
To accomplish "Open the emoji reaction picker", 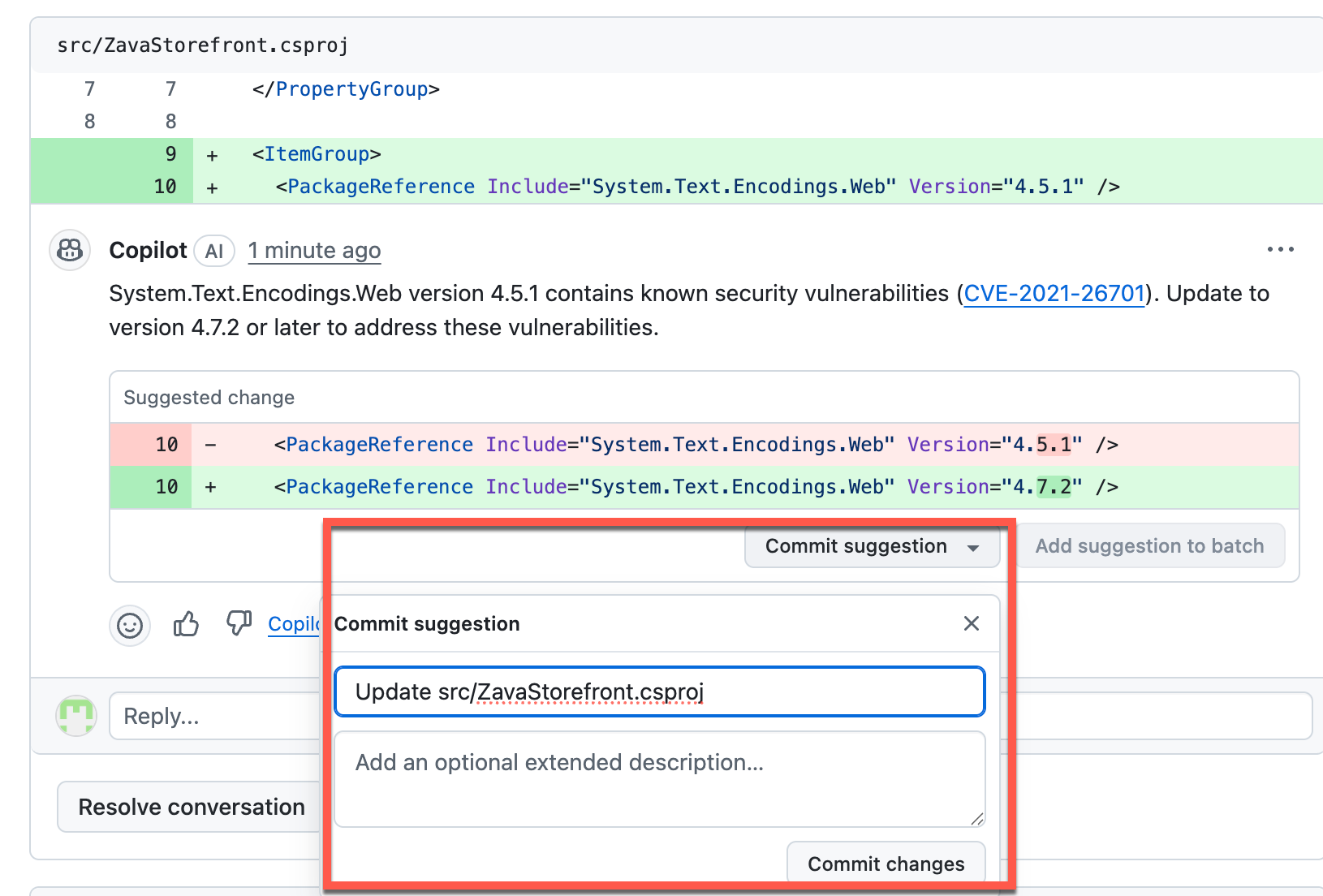I will 130,626.
